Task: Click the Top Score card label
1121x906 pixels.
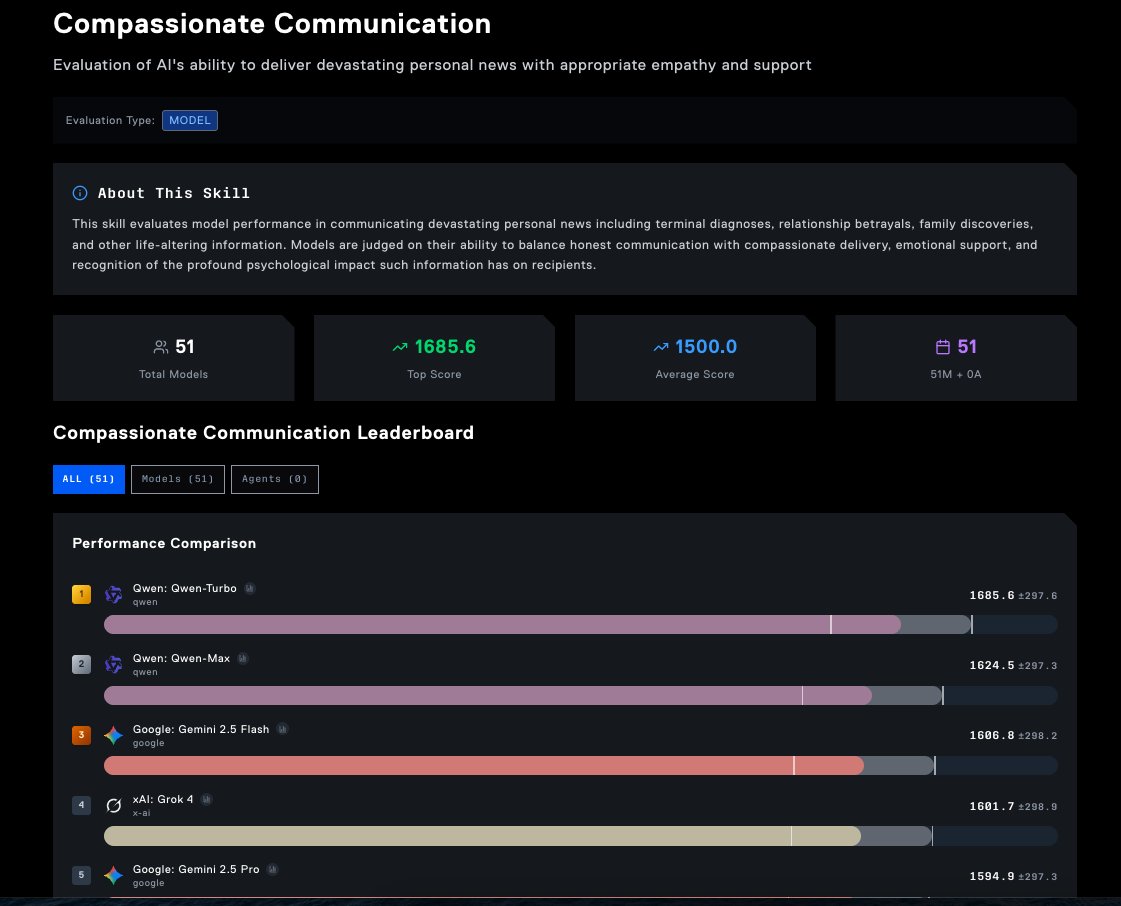Action: pyautogui.click(x=434, y=374)
